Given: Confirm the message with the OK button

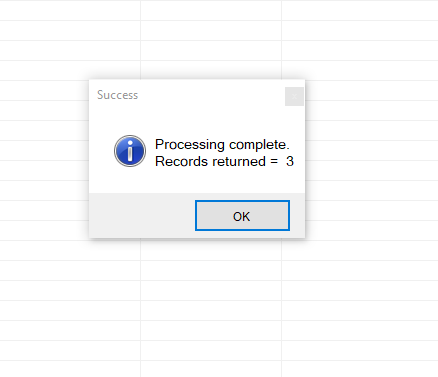Looking at the screenshot, I should pyautogui.click(x=242, y=215).
